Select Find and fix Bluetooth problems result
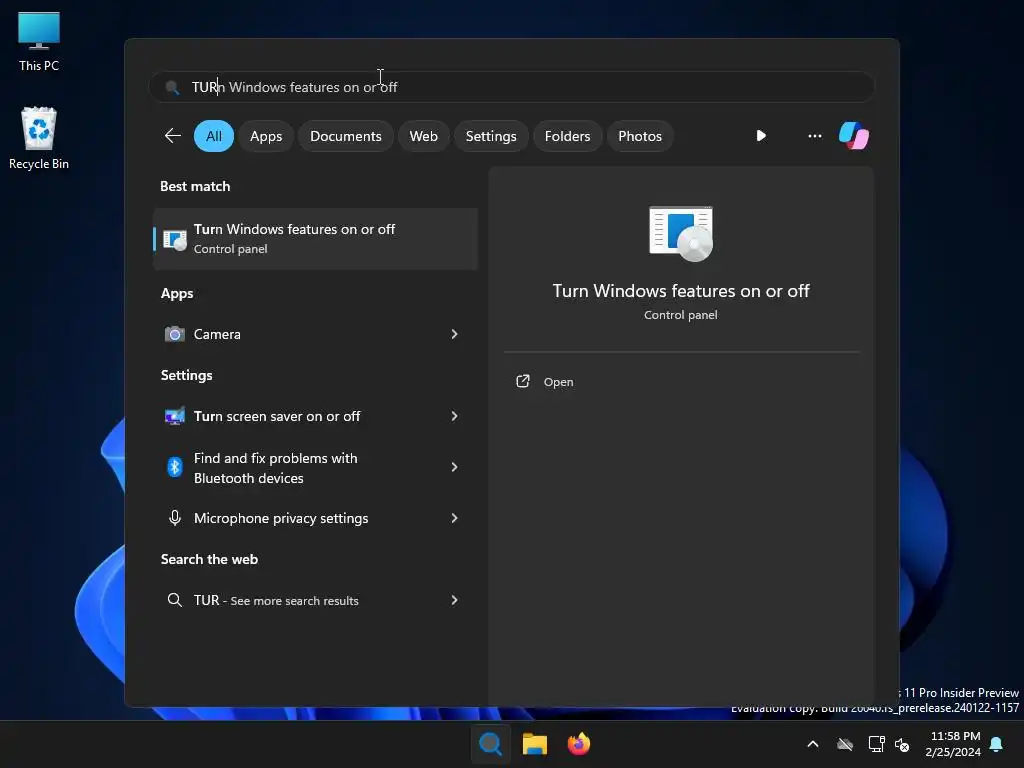The height and width of the screenshot is (768, 1024). point(315,468)
